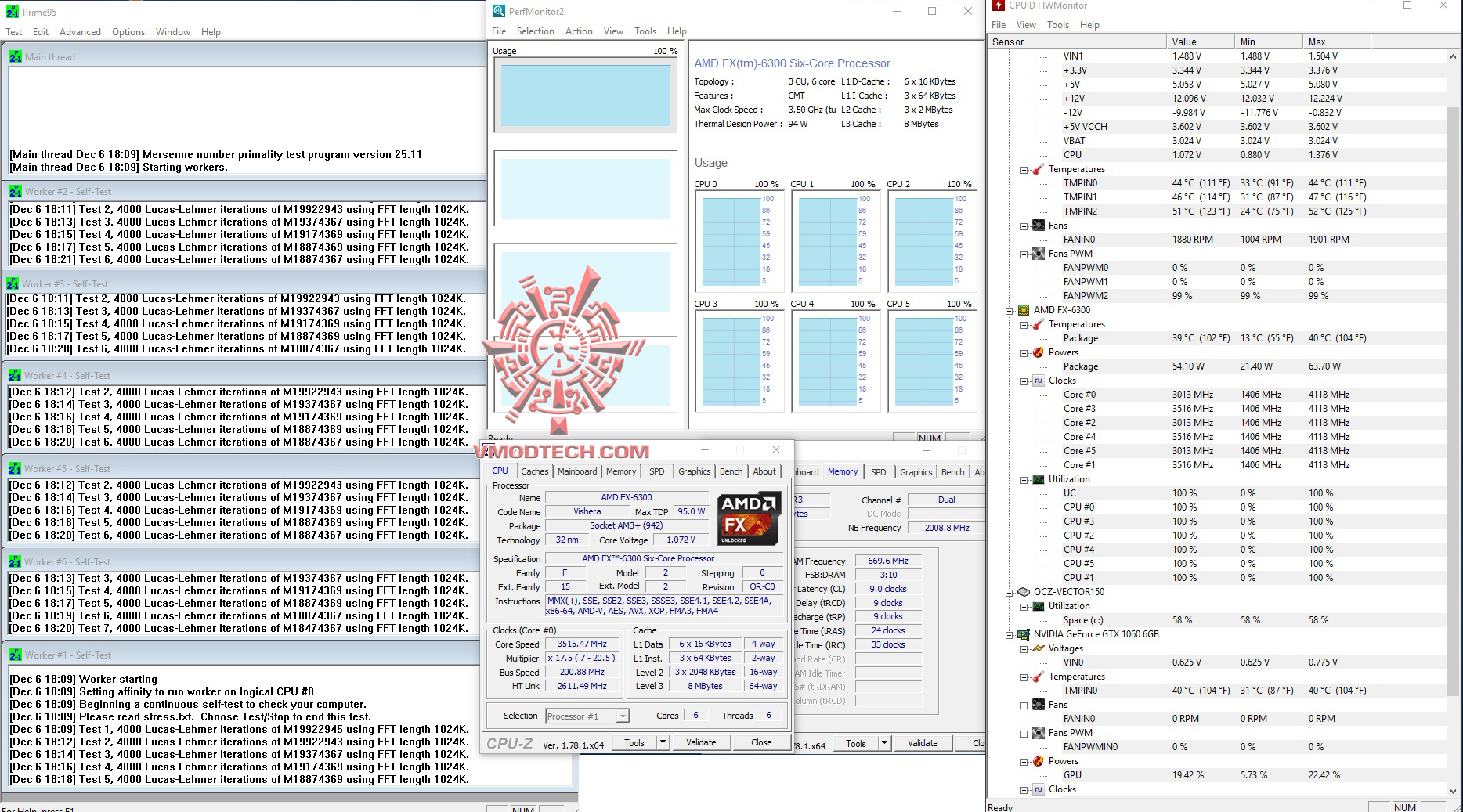Image resolution: width=1463 pixels, height=812 pixels.
Task: Collapse the AMD FX-6300 node in HWMonitor
Action: click(1010, 311)
